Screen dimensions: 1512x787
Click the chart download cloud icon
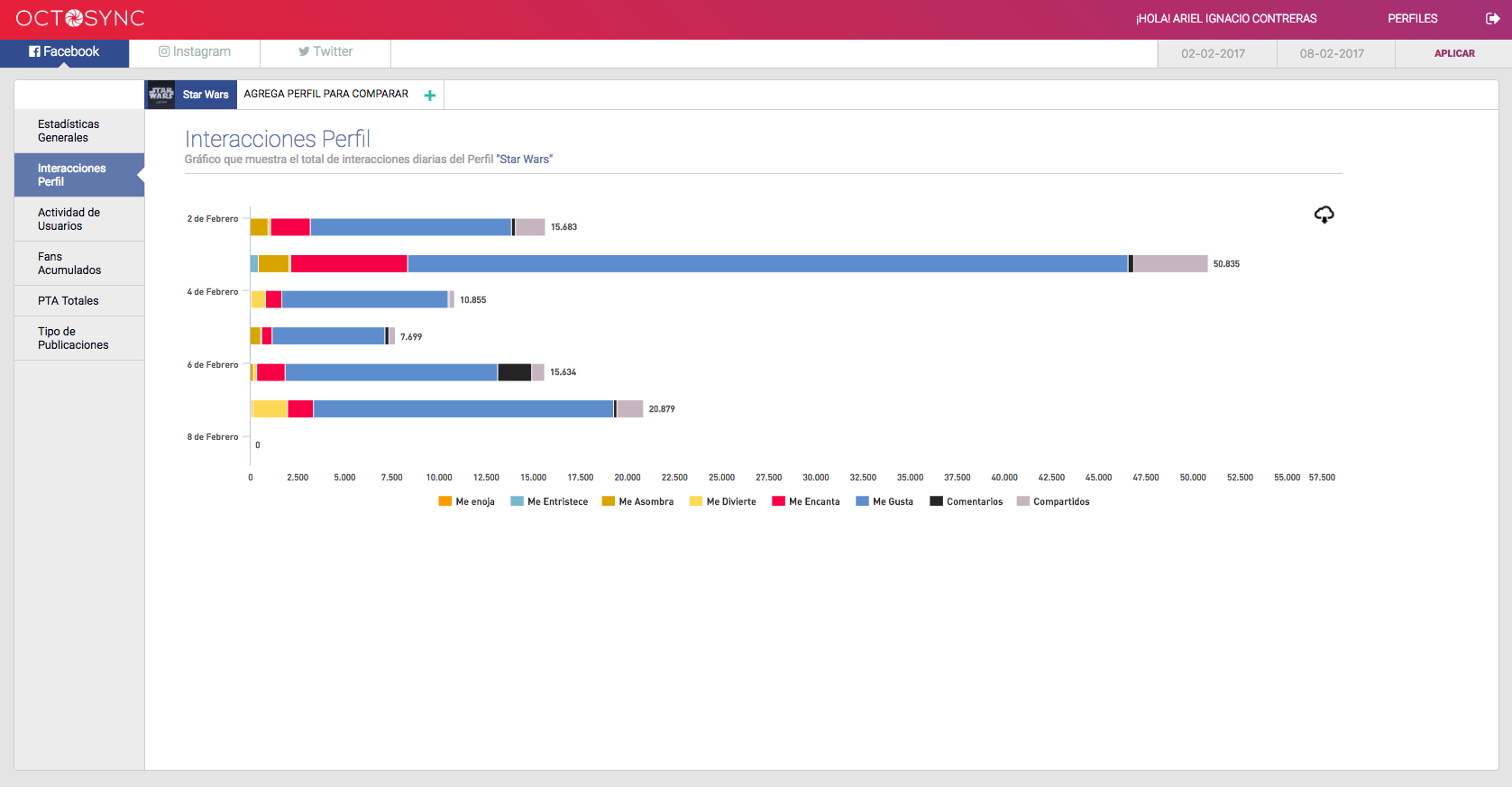click(1324, 215)
